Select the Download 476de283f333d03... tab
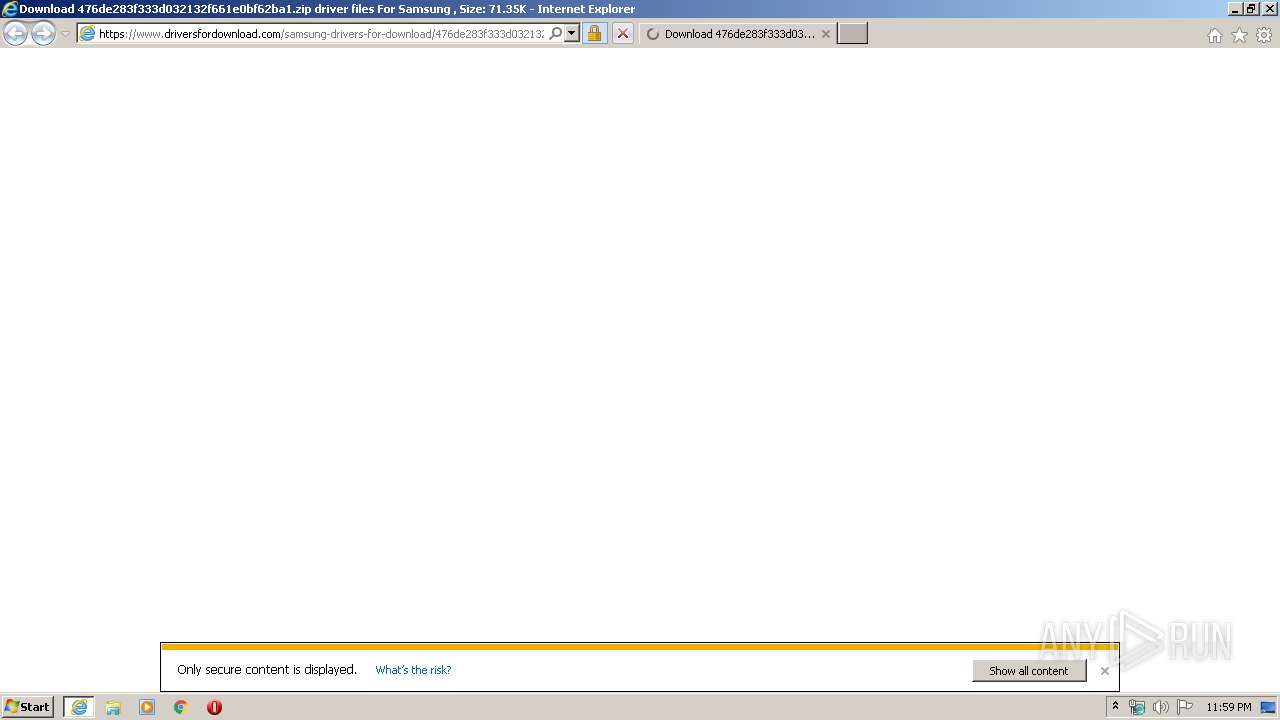The width and height of the screenshot is (1280, 720). click(x=737, y=34)
